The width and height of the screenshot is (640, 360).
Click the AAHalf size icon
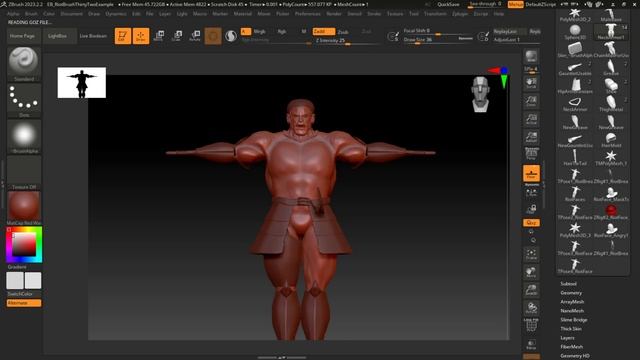pos(531,137)
